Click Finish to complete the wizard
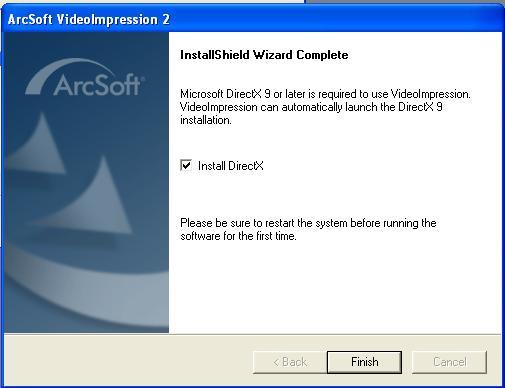Viewport: 505px width, 388px height. 364,362
